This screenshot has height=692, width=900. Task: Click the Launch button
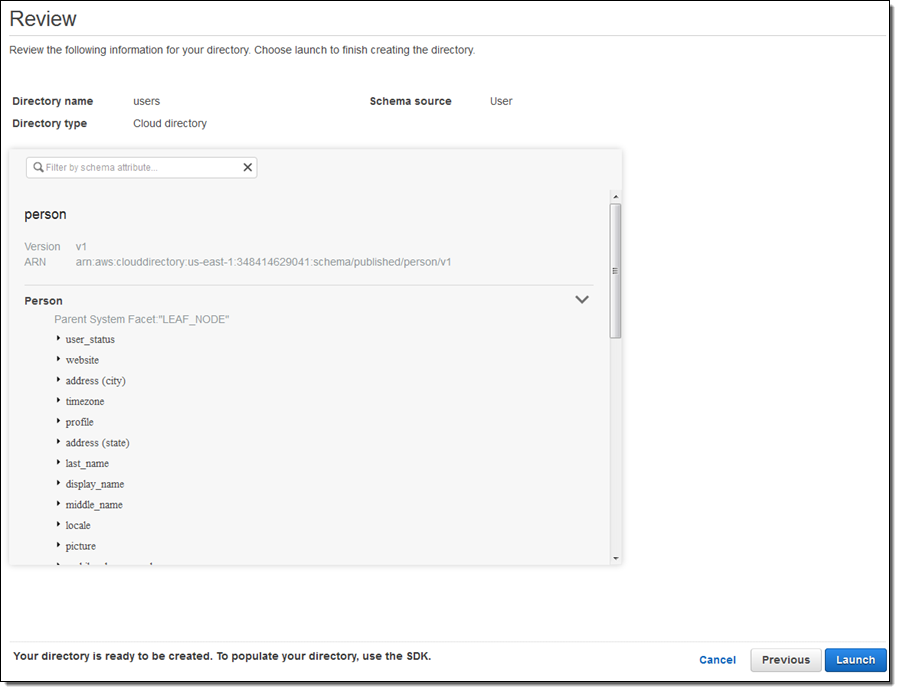(855, 660)
